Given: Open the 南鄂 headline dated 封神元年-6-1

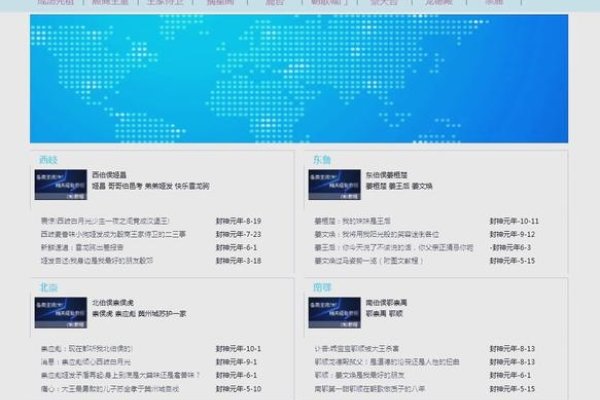Looking at the screenshot, I should click(x=360, y=375).
